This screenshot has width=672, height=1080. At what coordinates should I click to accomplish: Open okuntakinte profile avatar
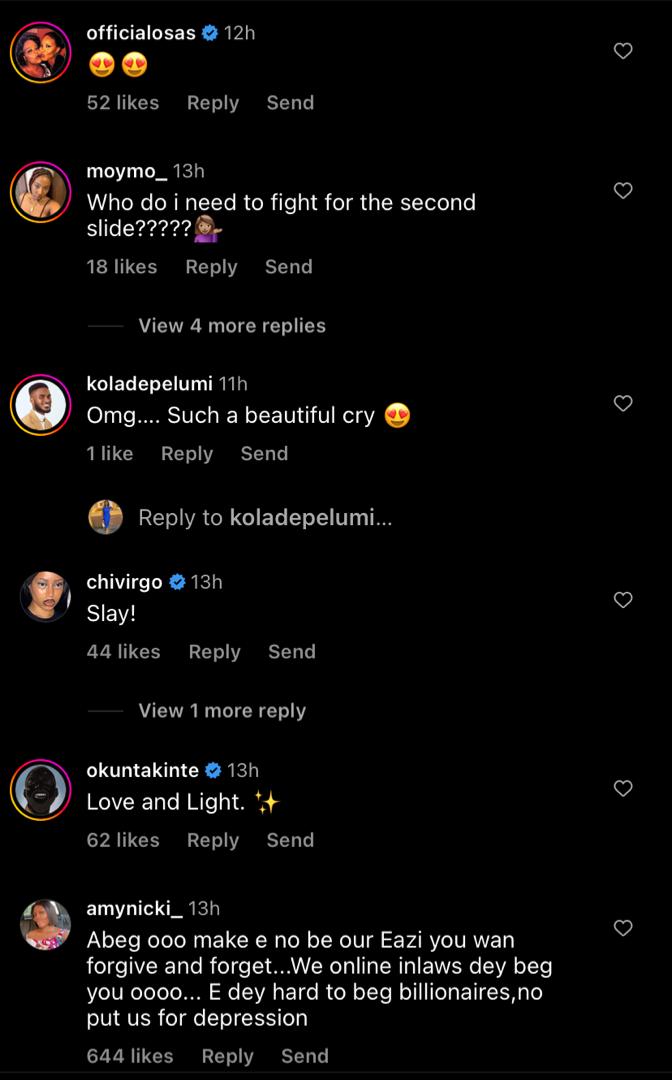pos(41,789)
